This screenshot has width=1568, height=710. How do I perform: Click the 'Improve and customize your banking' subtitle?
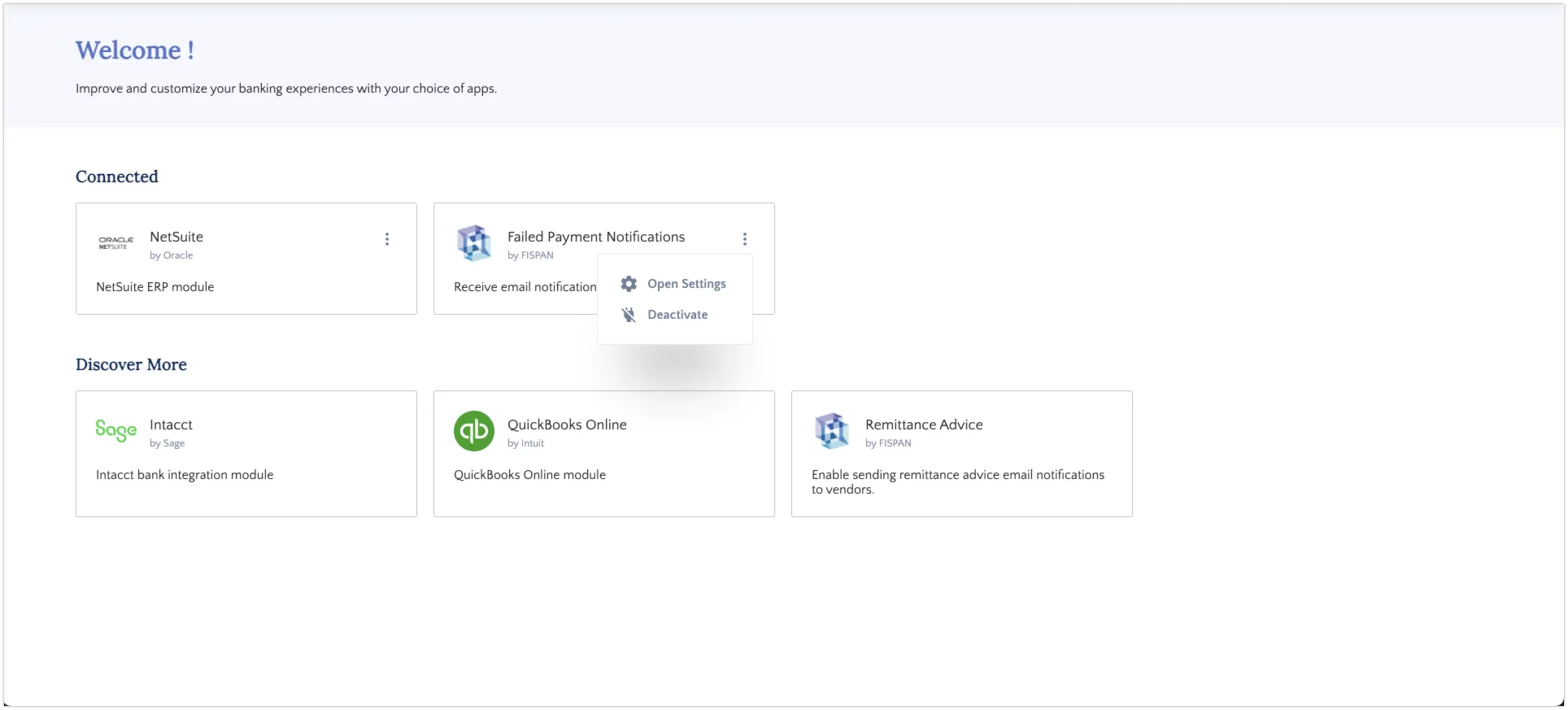click(x=286, y=89)
